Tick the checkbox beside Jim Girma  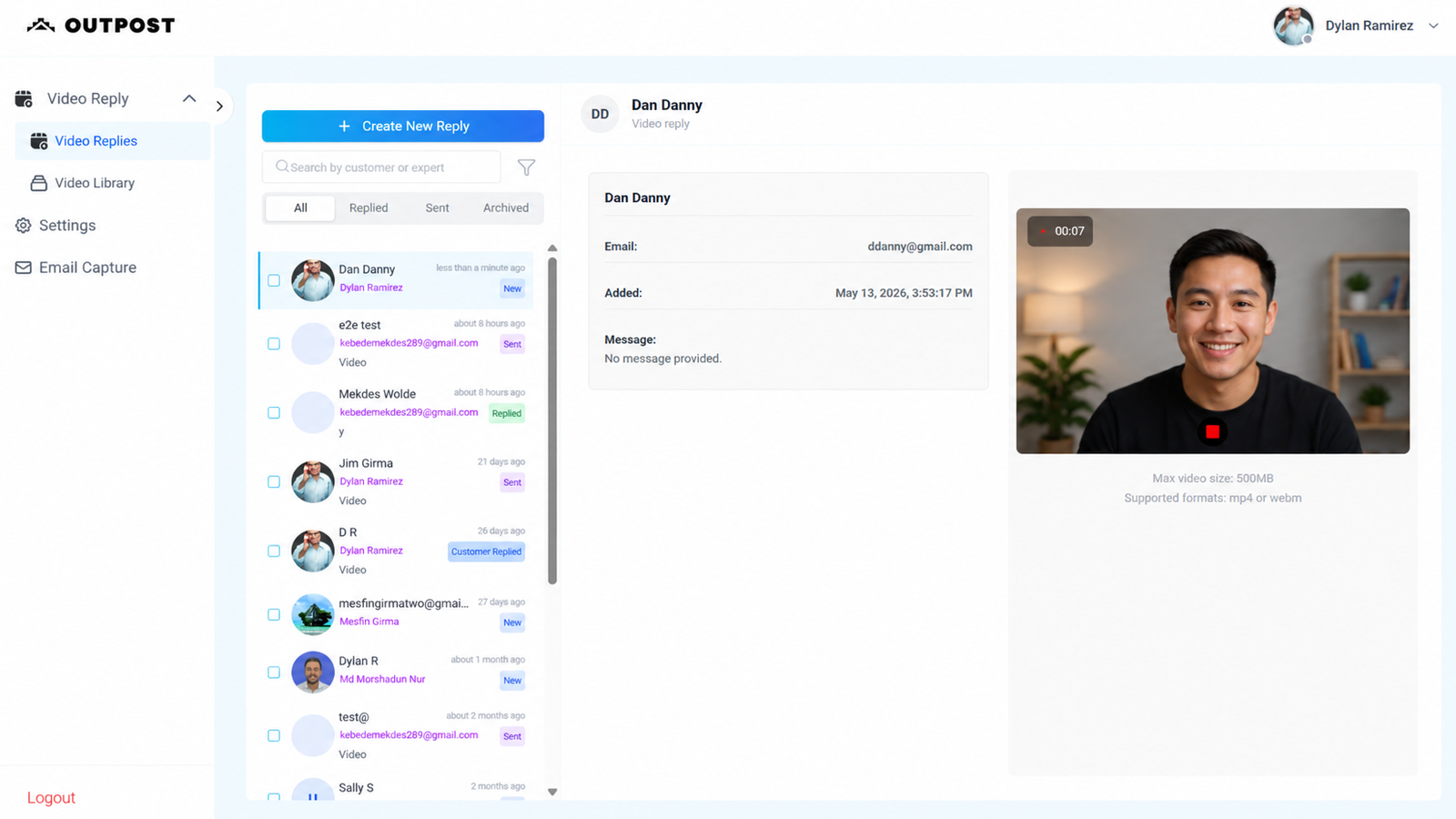(x=274, y=481)
